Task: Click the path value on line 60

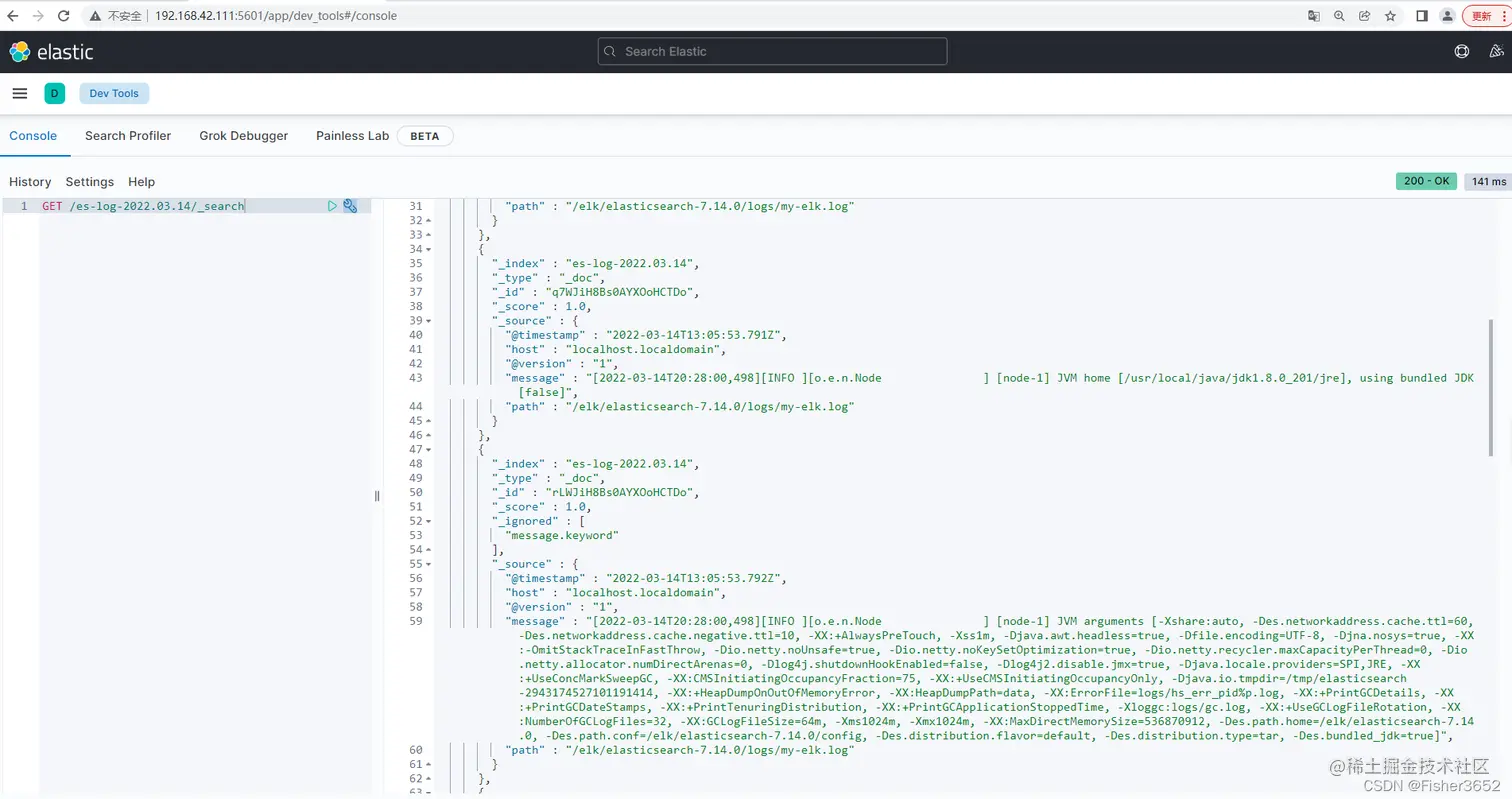Action: pos(708,750)
